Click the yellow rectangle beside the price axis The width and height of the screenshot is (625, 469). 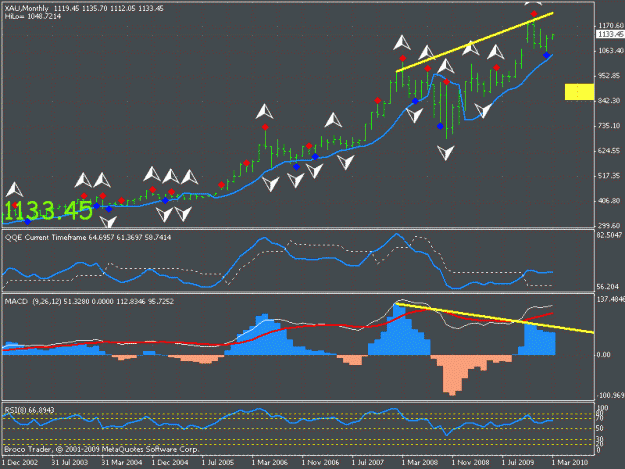point(579,92)
